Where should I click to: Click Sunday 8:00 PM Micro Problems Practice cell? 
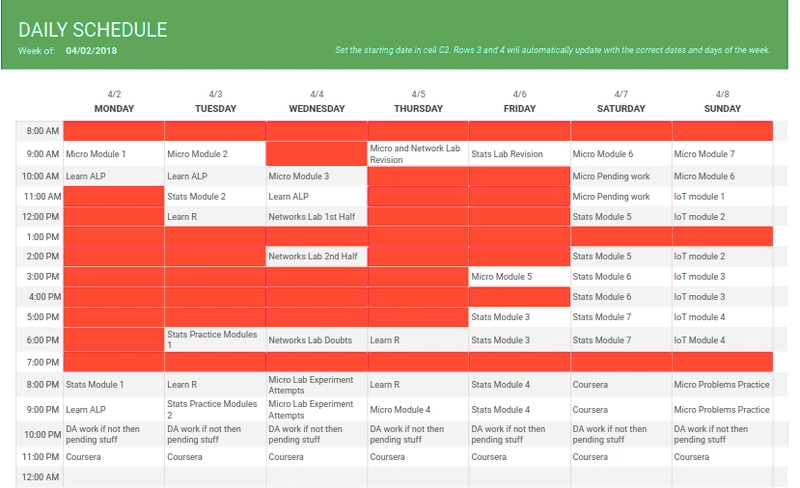722,384
